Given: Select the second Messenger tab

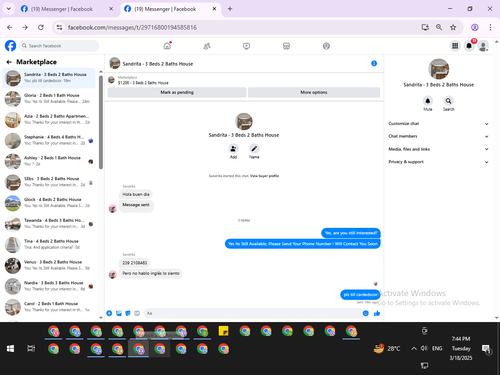Looking at the screenshot, I should pyautogui.click(x=170, y=9).
